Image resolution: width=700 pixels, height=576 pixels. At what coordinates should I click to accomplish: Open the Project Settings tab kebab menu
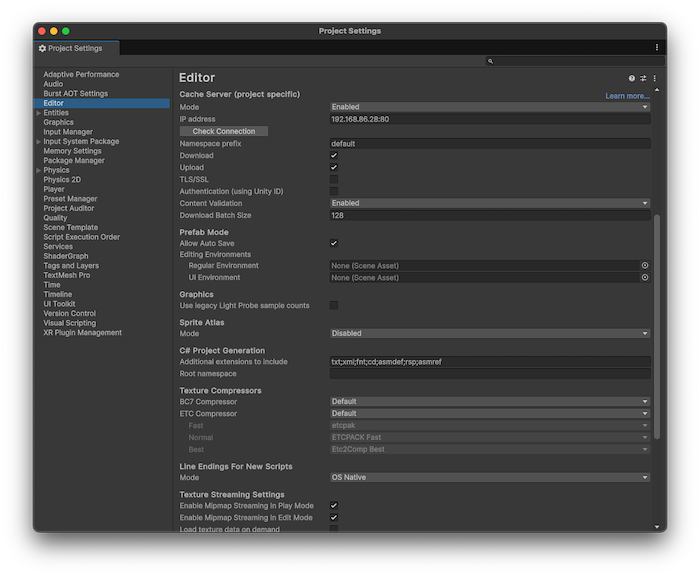657,47
